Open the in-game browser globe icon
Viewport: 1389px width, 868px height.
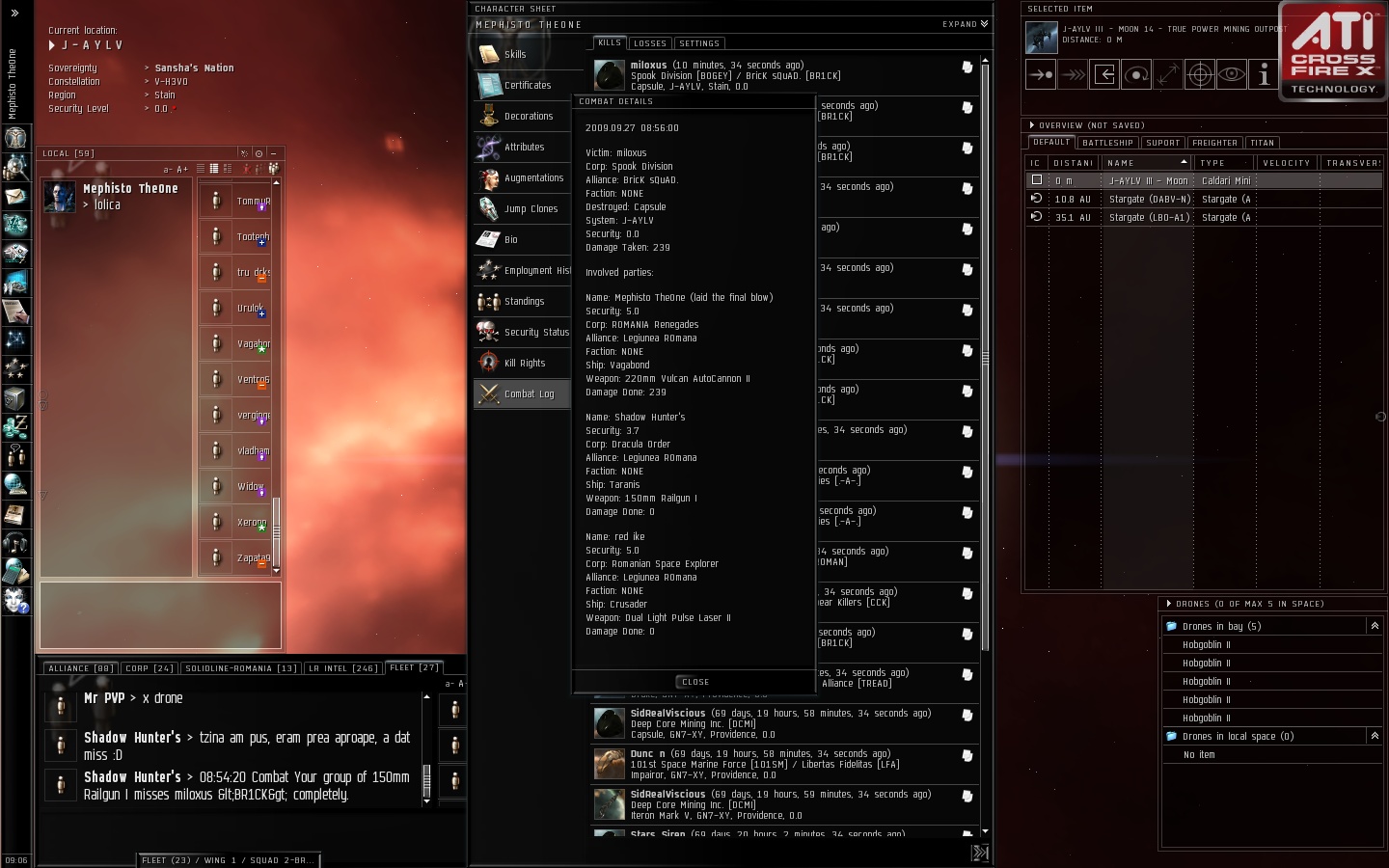[x=15, y=484]
